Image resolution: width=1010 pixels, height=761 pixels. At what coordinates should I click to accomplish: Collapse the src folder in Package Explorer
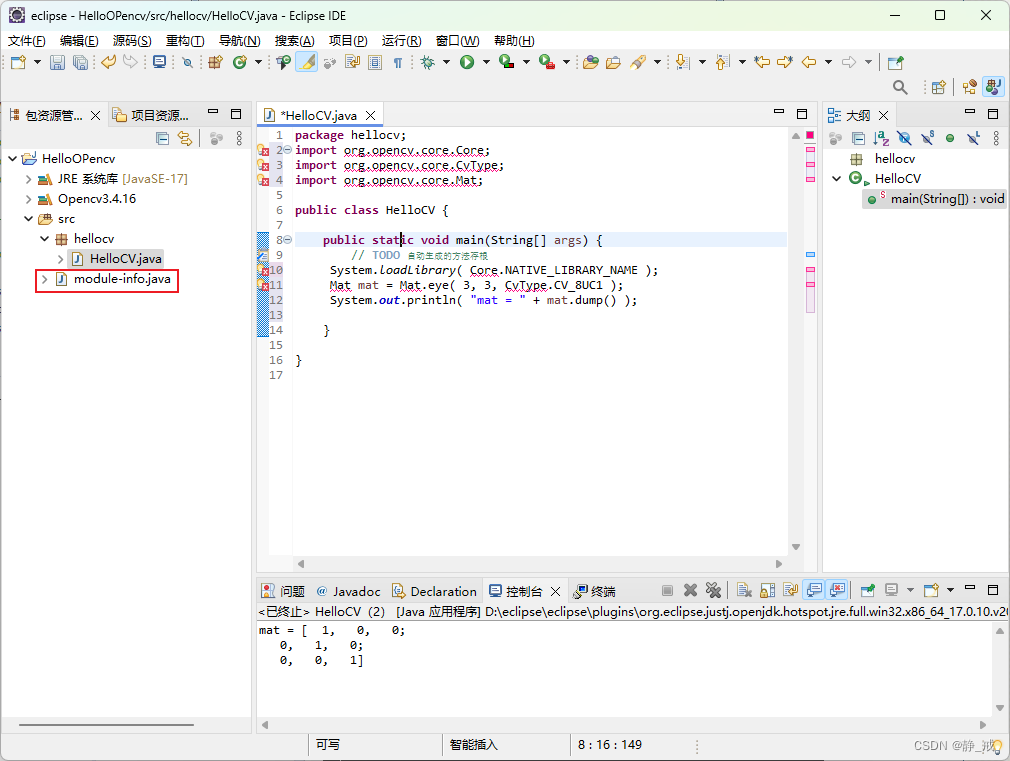(x=29, y=218)
